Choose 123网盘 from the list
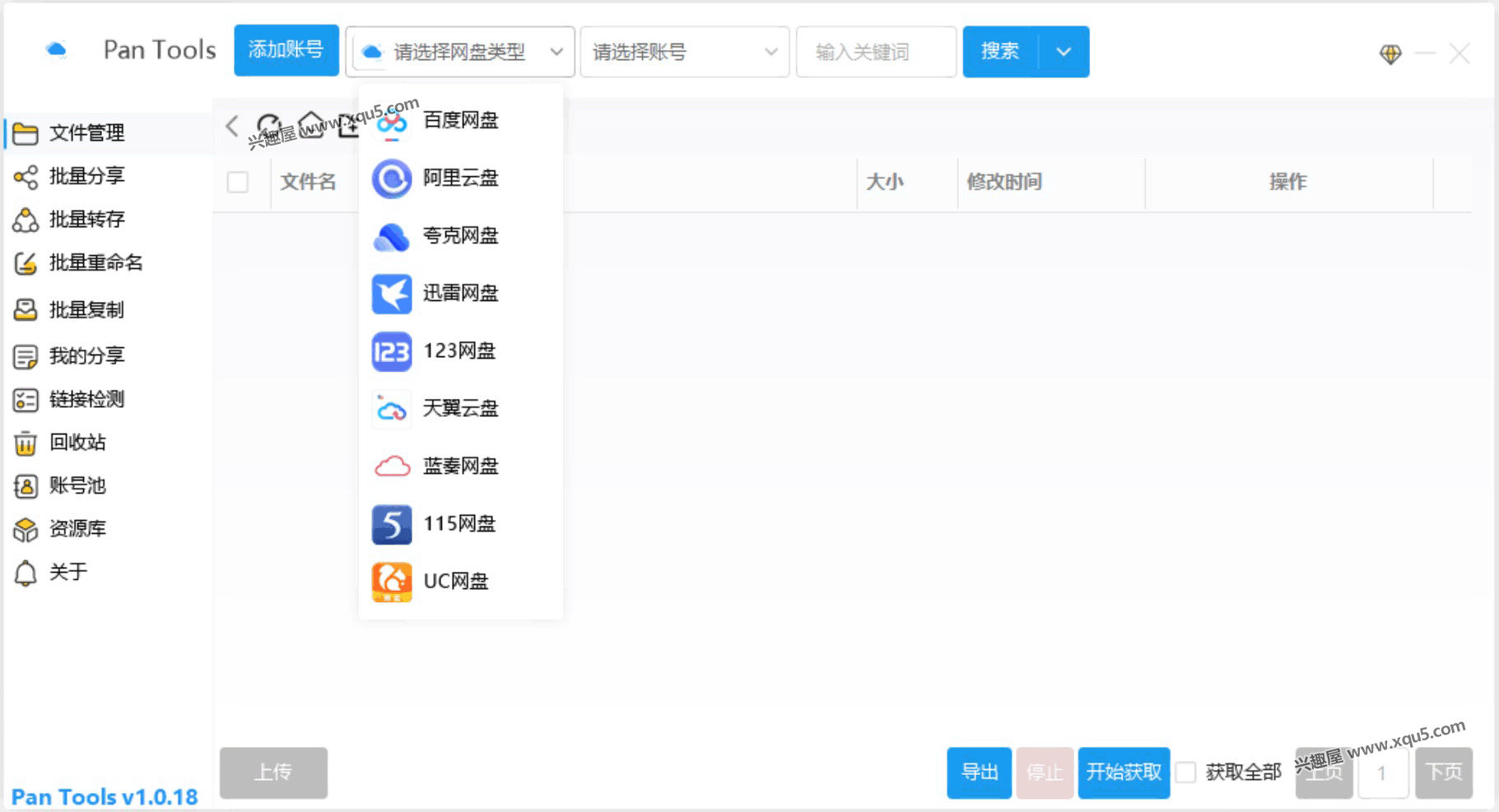 coord(461,351)
